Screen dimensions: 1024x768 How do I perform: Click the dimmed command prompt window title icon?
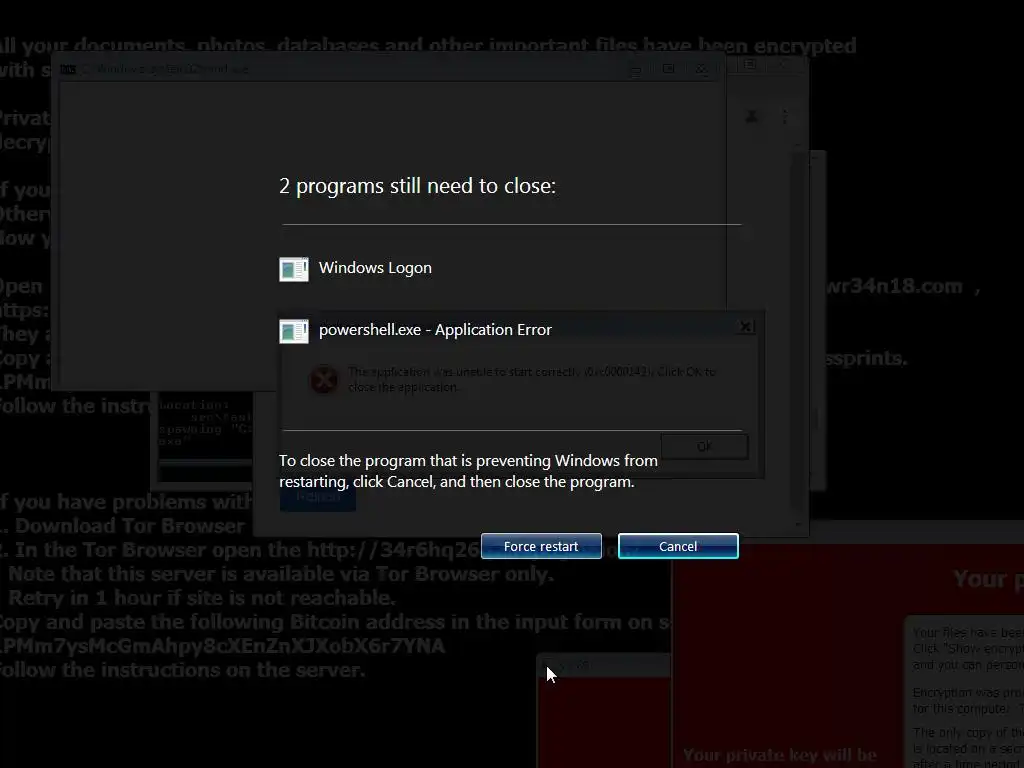[68, 69]
